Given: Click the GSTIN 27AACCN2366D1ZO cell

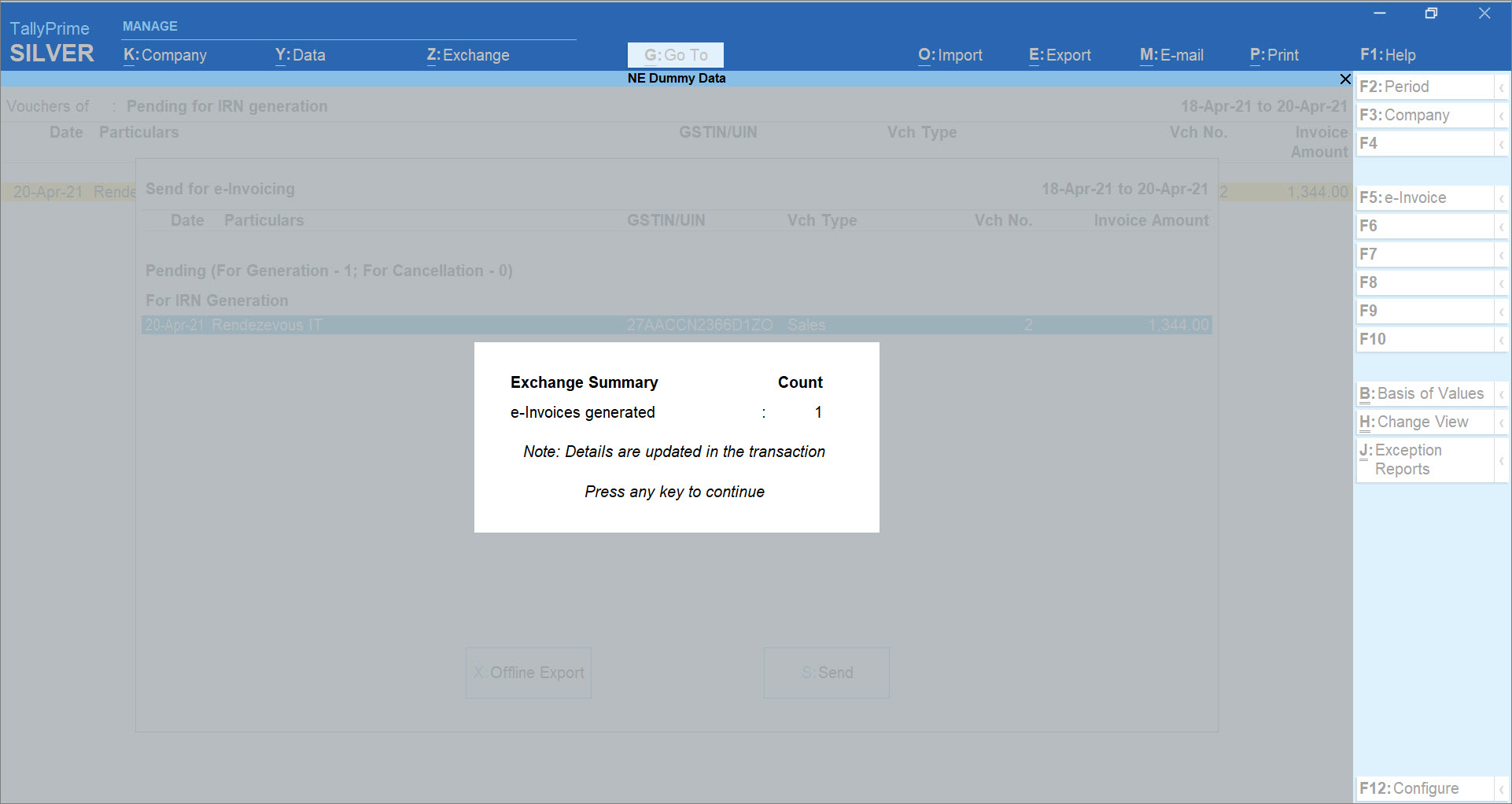Looking at the screenshot, I should [x=699, y=325].
